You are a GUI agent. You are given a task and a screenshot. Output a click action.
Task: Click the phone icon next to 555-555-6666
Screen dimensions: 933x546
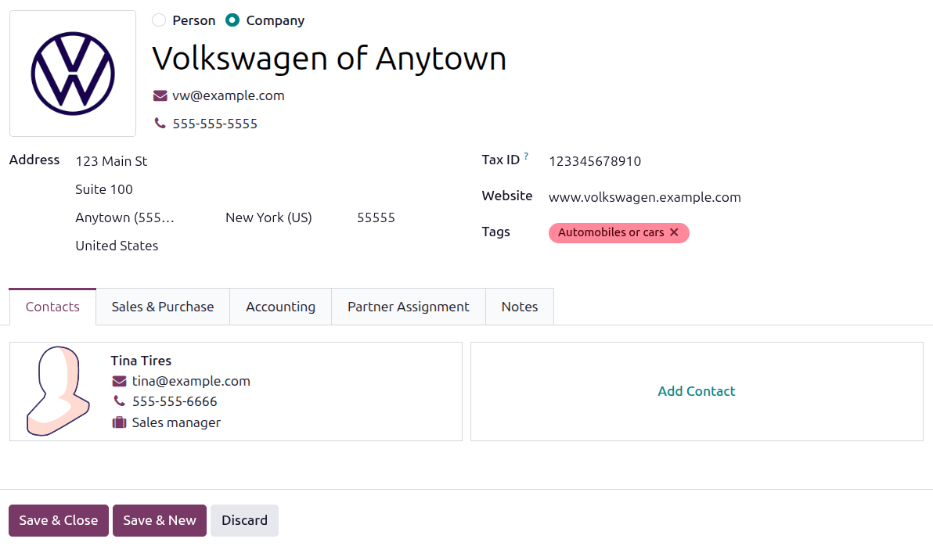pyautogui.click(x=120, y=402)
